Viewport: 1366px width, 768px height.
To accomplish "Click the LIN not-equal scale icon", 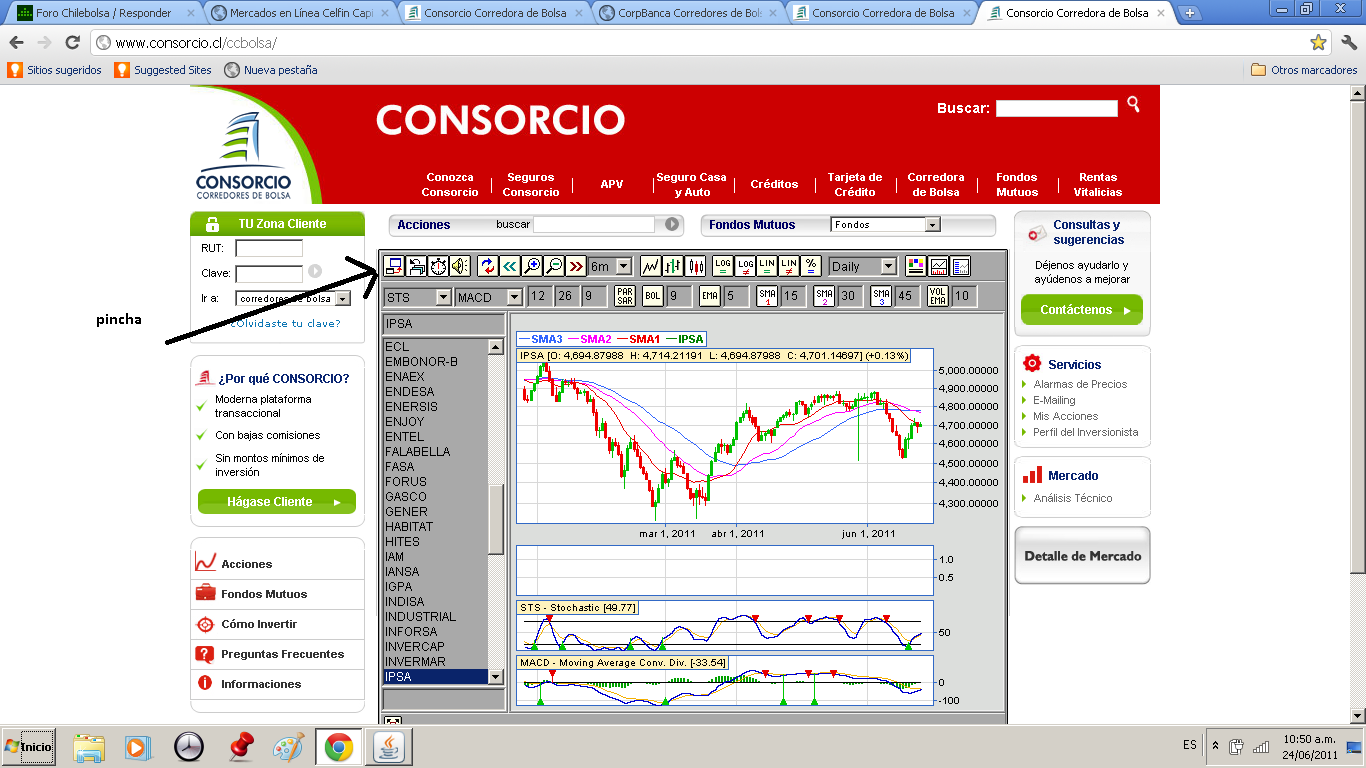I will tap(789, 266).
